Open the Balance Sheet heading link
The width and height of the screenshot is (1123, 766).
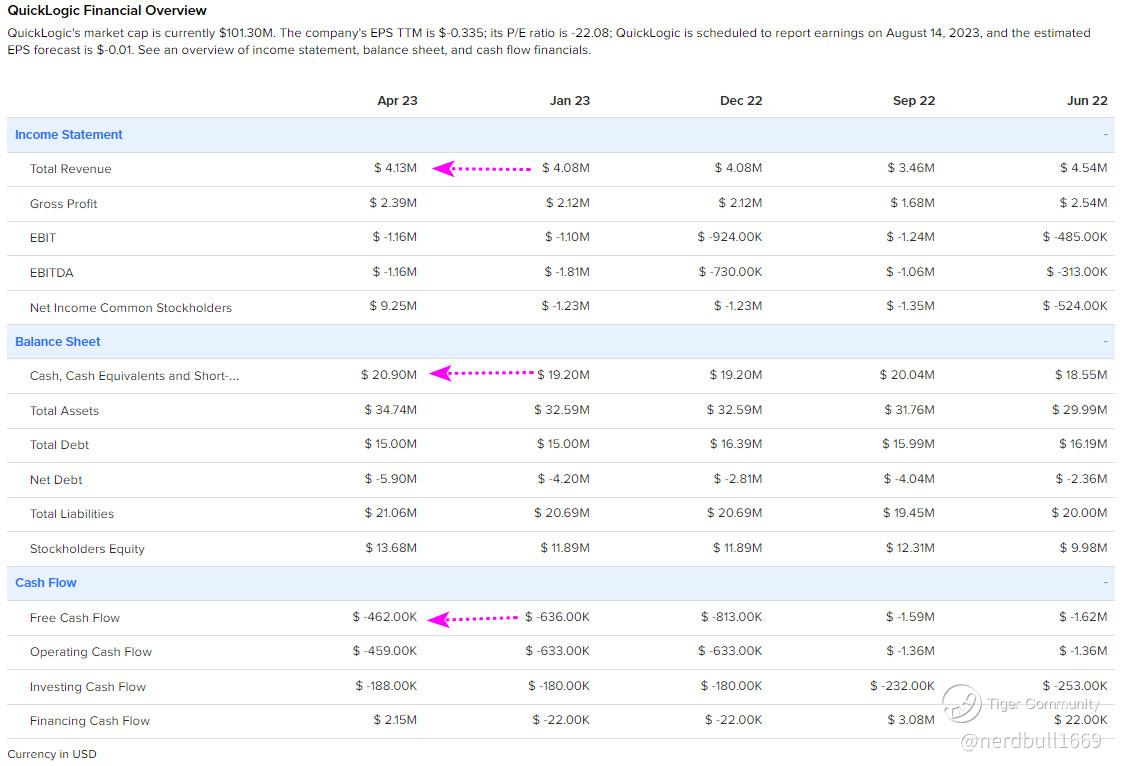(58, 342)
